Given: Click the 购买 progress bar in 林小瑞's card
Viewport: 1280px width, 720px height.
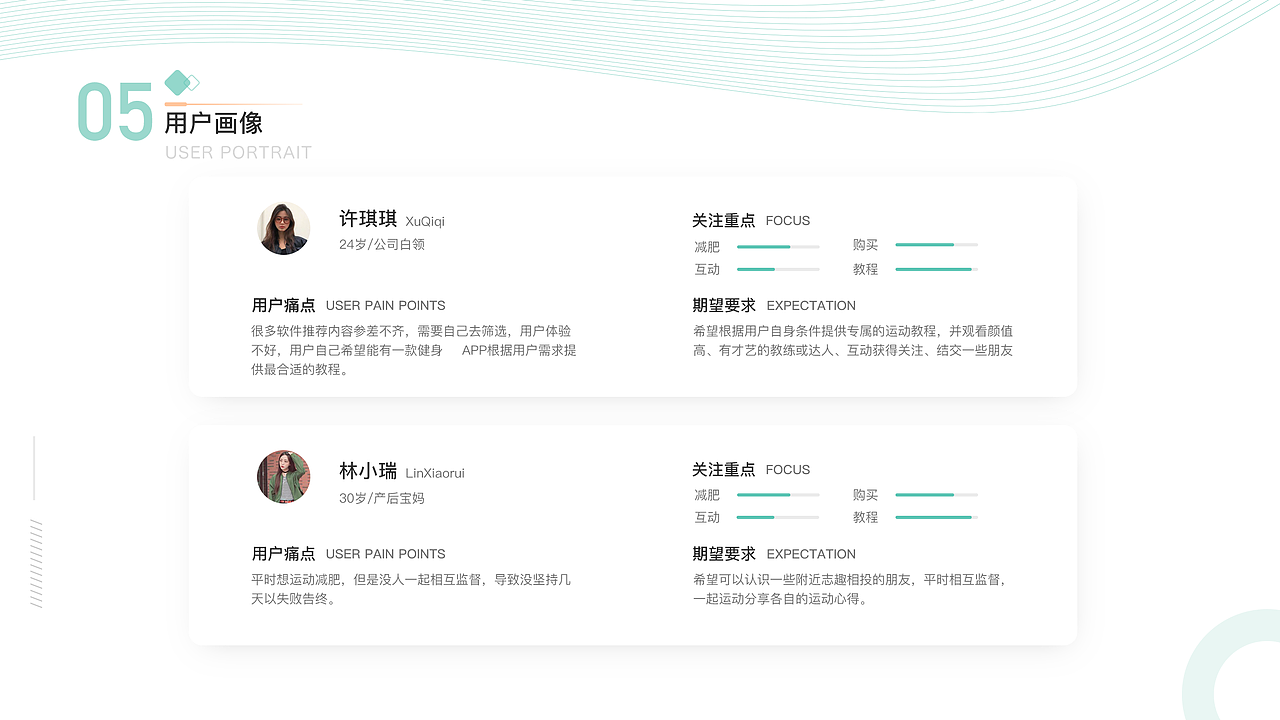Looking at the screenshot, I should (x=937, y=494).
